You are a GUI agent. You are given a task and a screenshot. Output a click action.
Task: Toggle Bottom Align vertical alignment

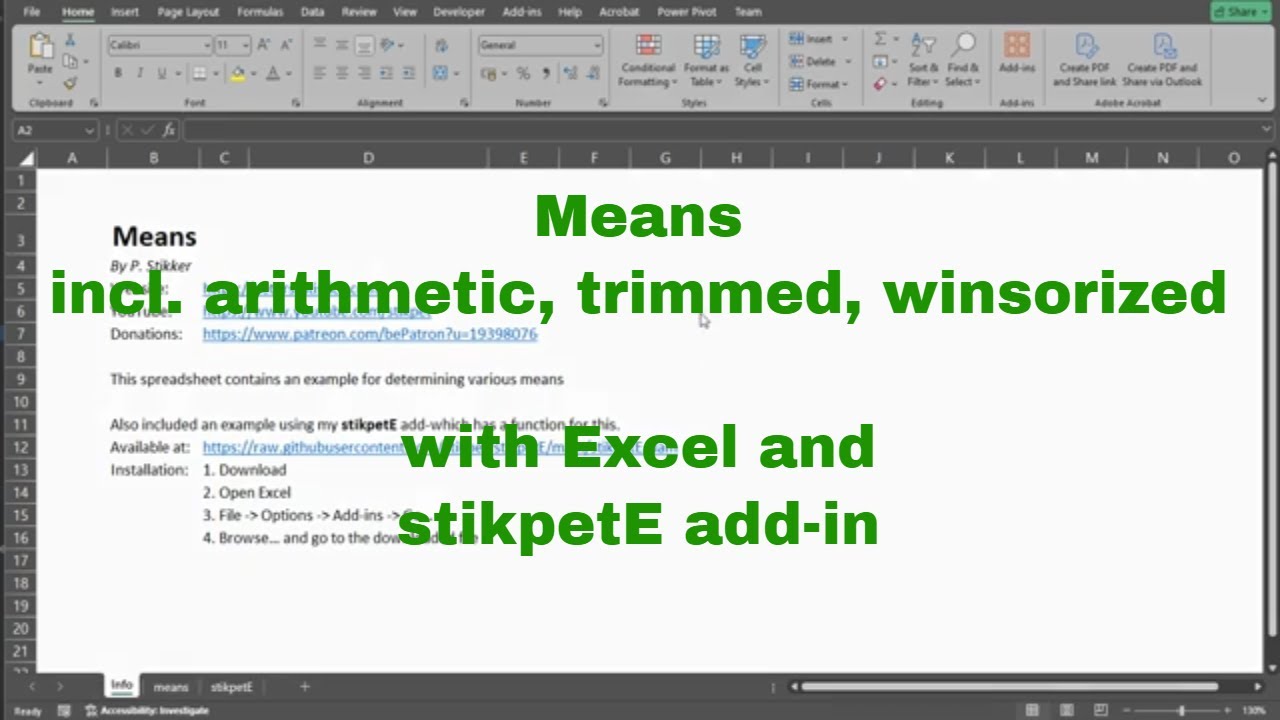(x=364, y=45)
